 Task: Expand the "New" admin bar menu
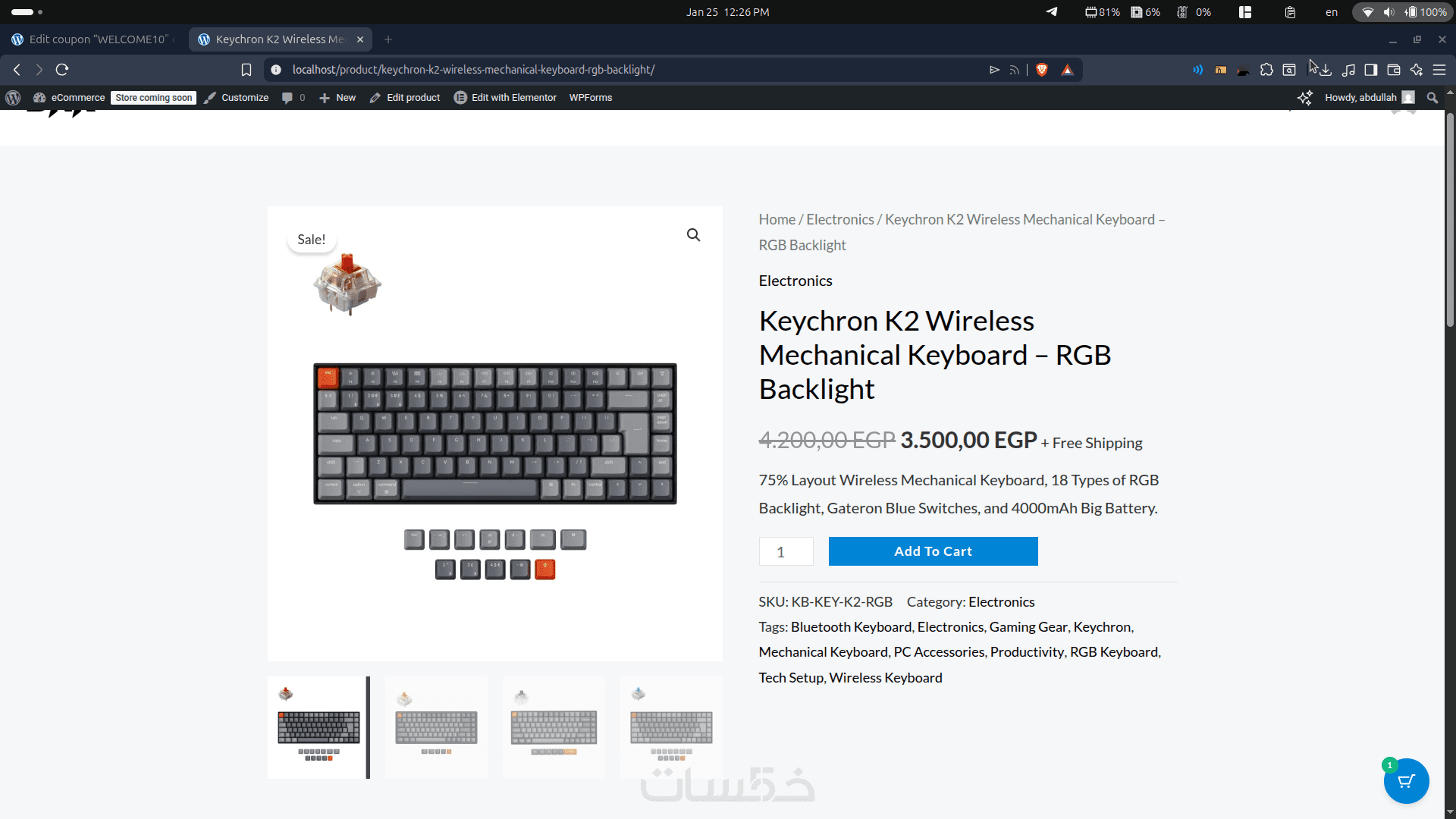[x=338, y=98]
